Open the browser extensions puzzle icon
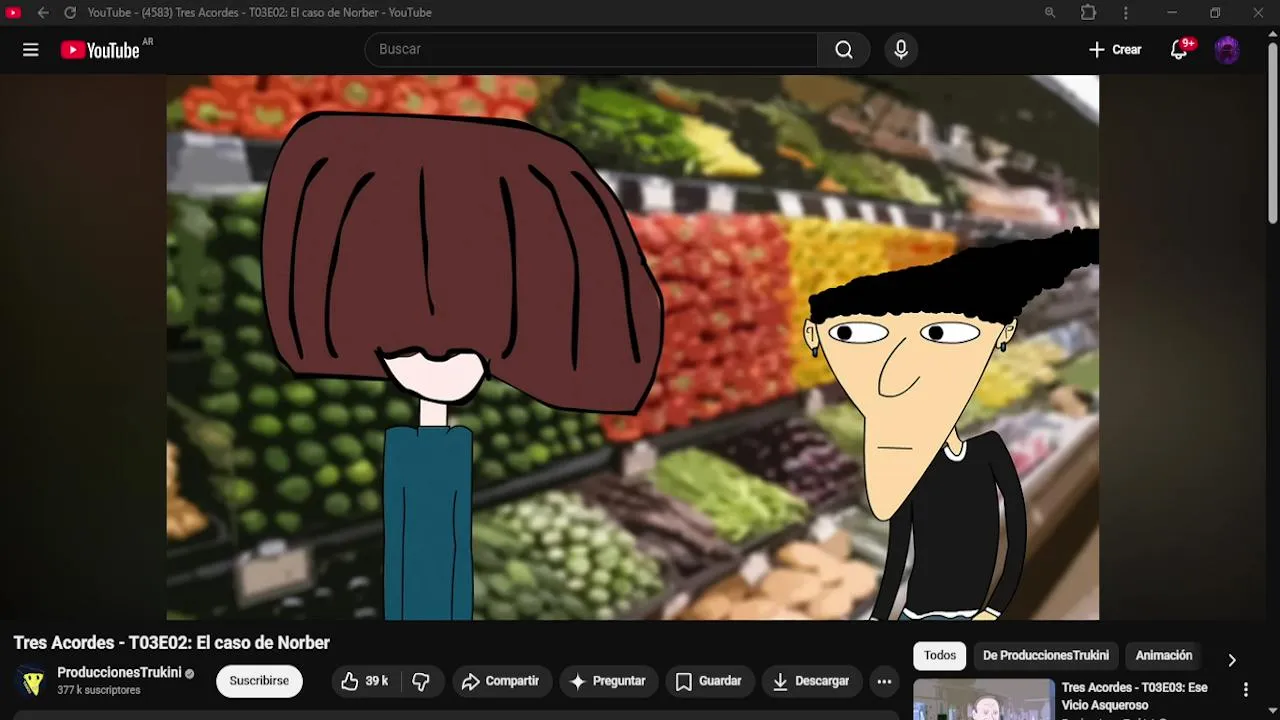 1088,13
